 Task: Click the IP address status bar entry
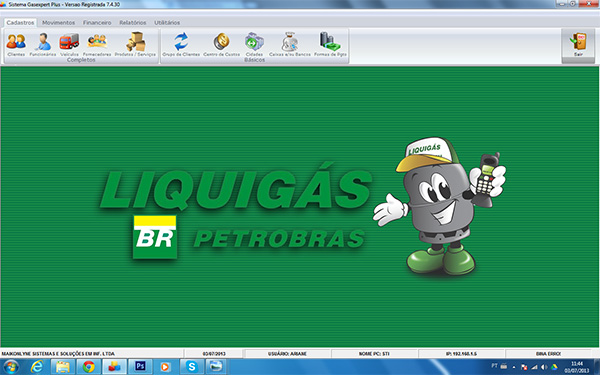coord(461,354)
